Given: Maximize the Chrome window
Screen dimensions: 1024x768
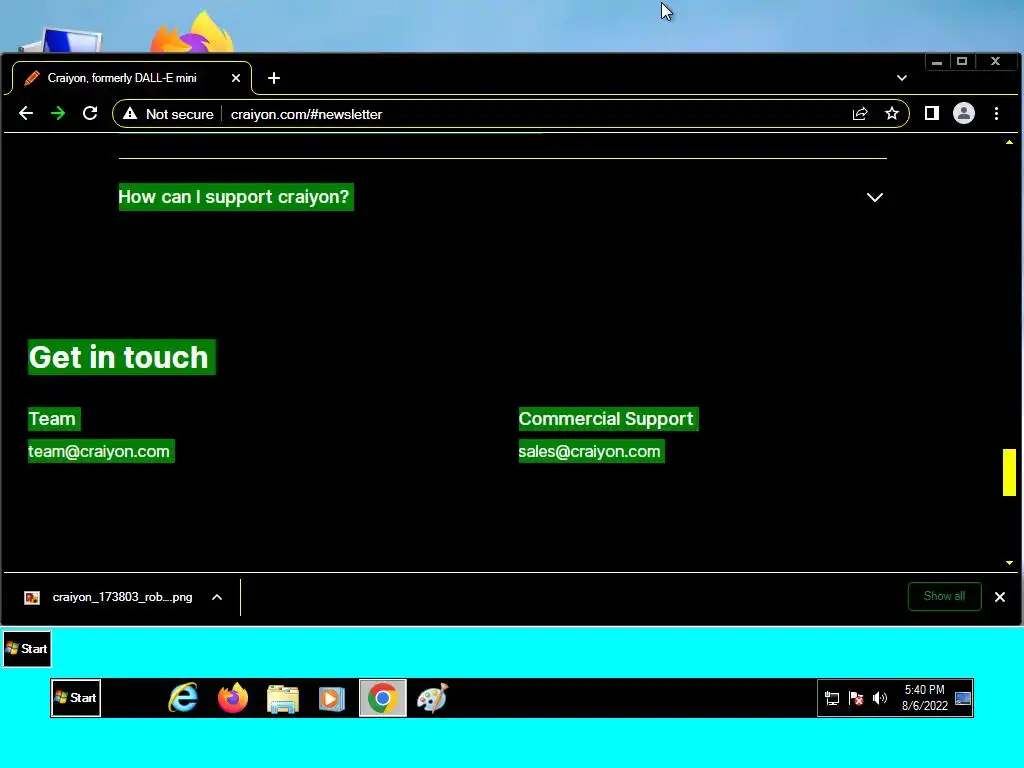Looking at the screenshot, I should (x=962, y=61).
